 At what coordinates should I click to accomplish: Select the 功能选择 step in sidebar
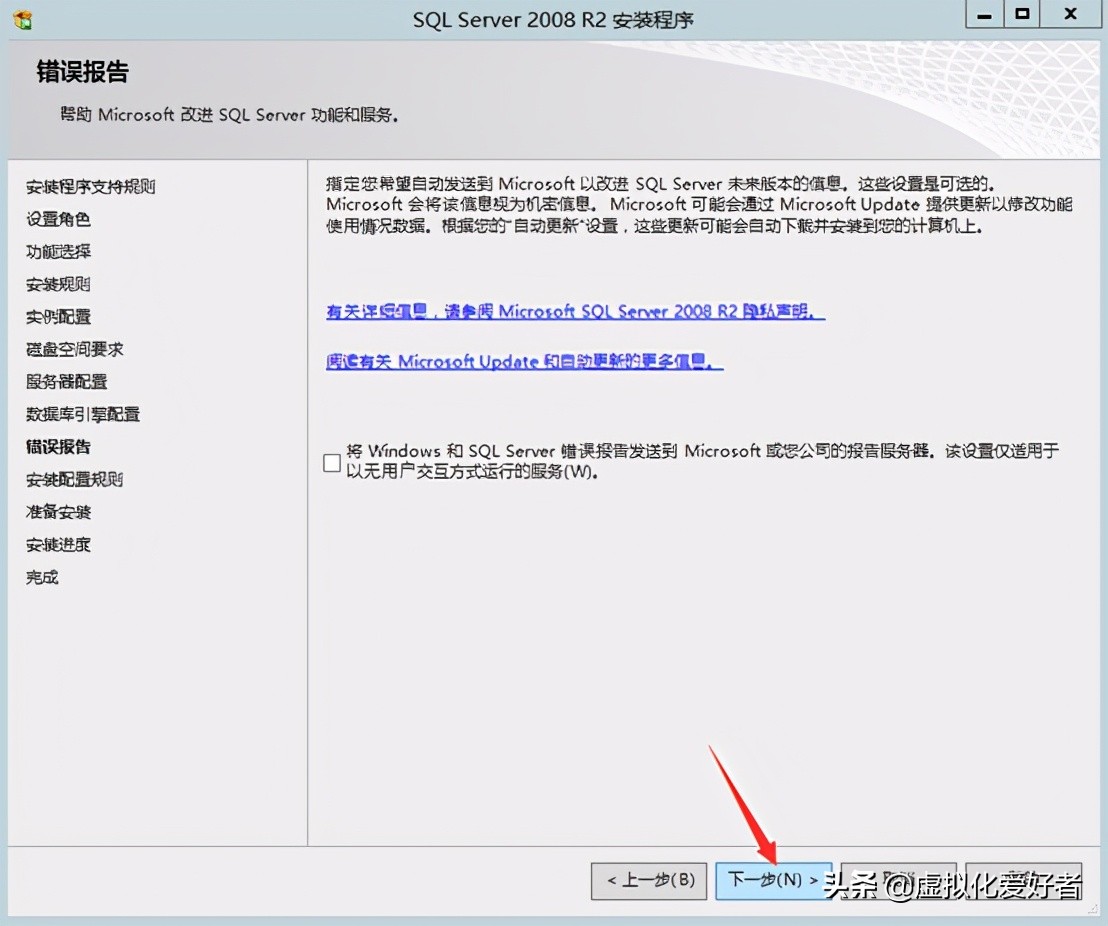pyautogui.click(x=58, y=252)
